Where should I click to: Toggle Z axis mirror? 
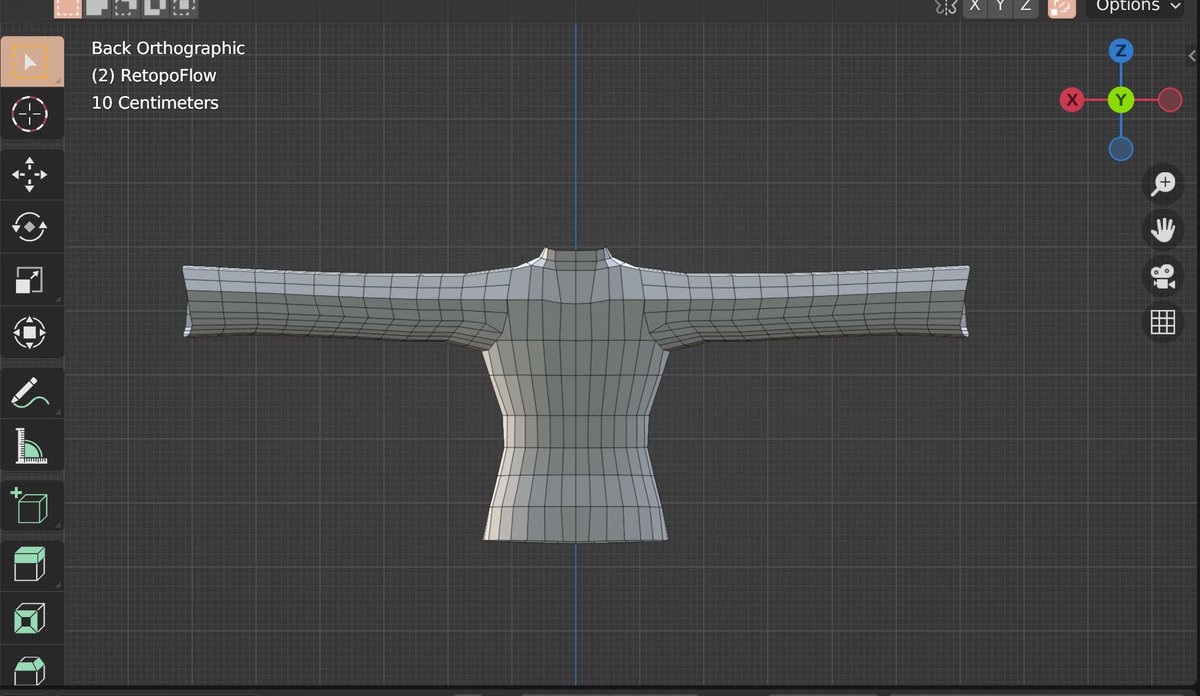pyautogui.click(x=1025, y=6)
